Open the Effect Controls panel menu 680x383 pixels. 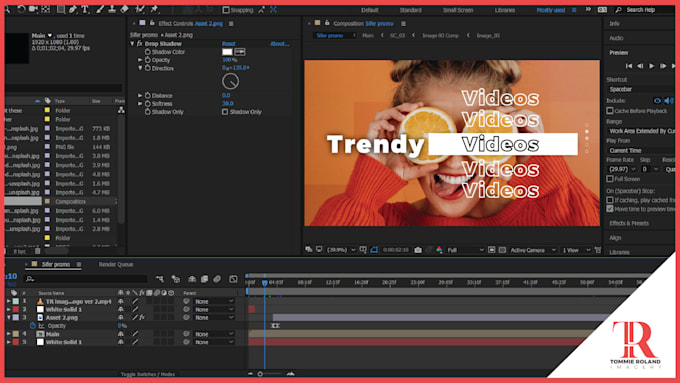(x=231, y=23)
